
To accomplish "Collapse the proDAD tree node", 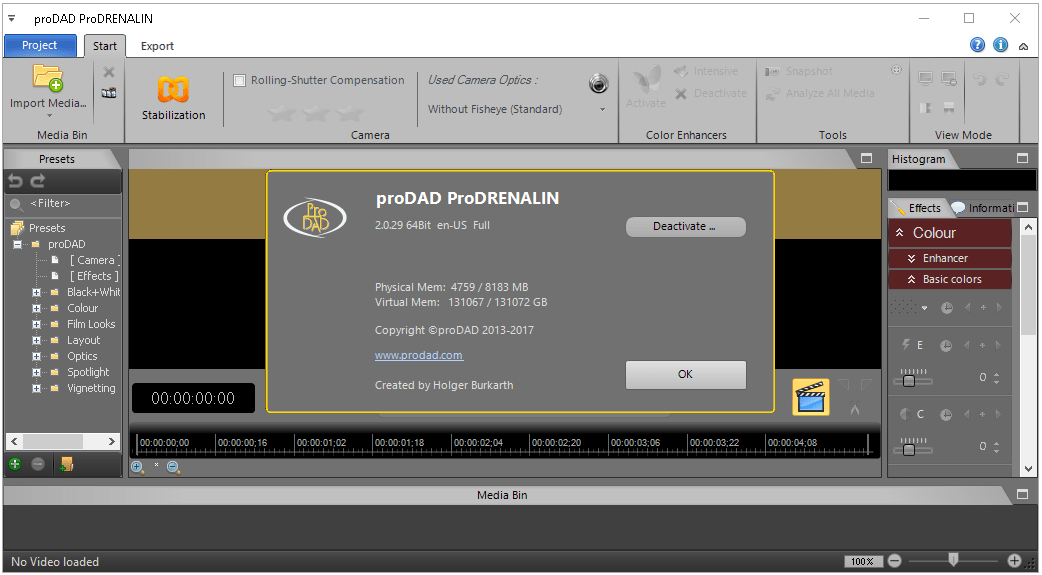I will point(17,245).
